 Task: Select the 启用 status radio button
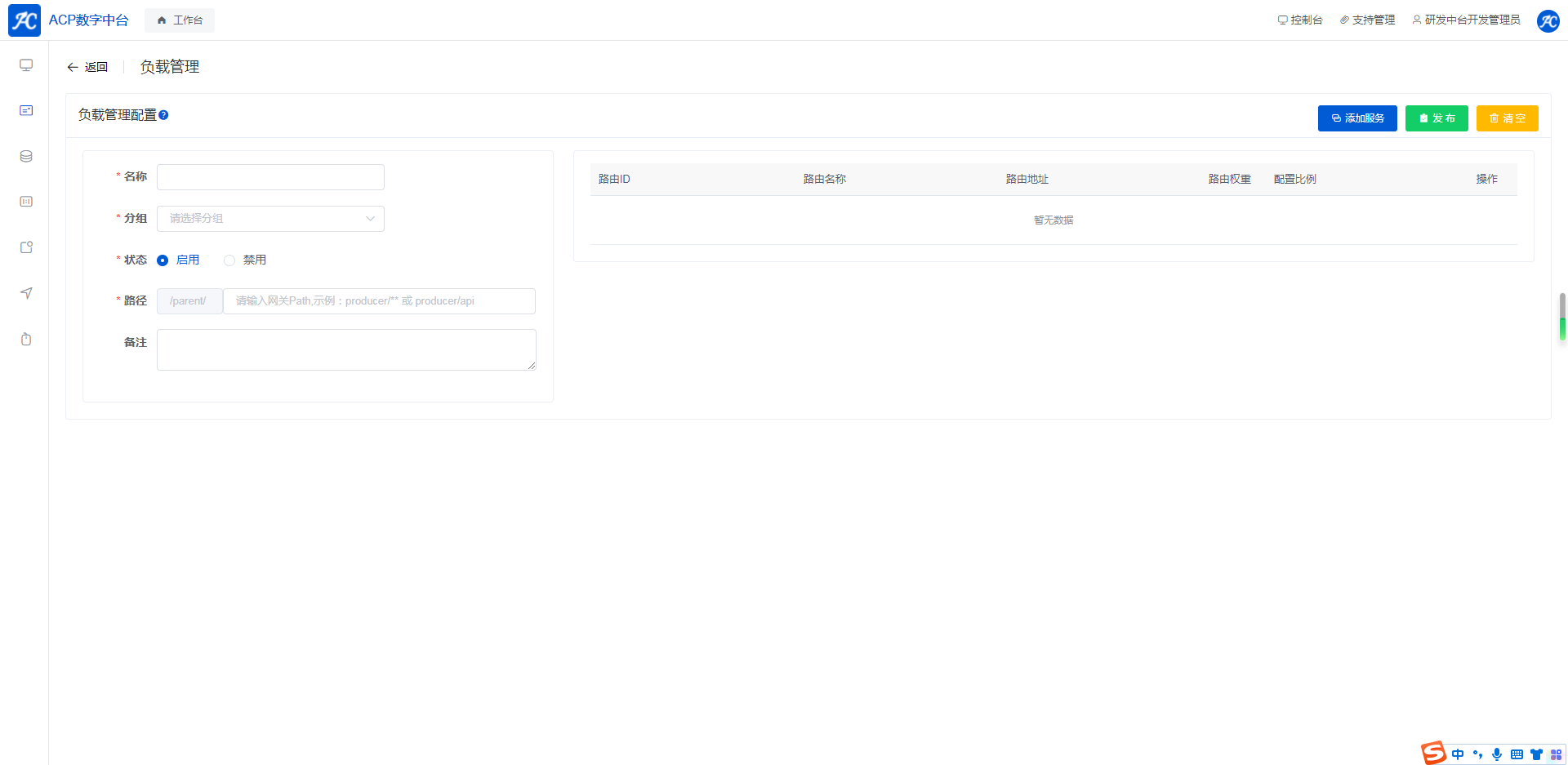pyautogui.click(x=163, y=260)
